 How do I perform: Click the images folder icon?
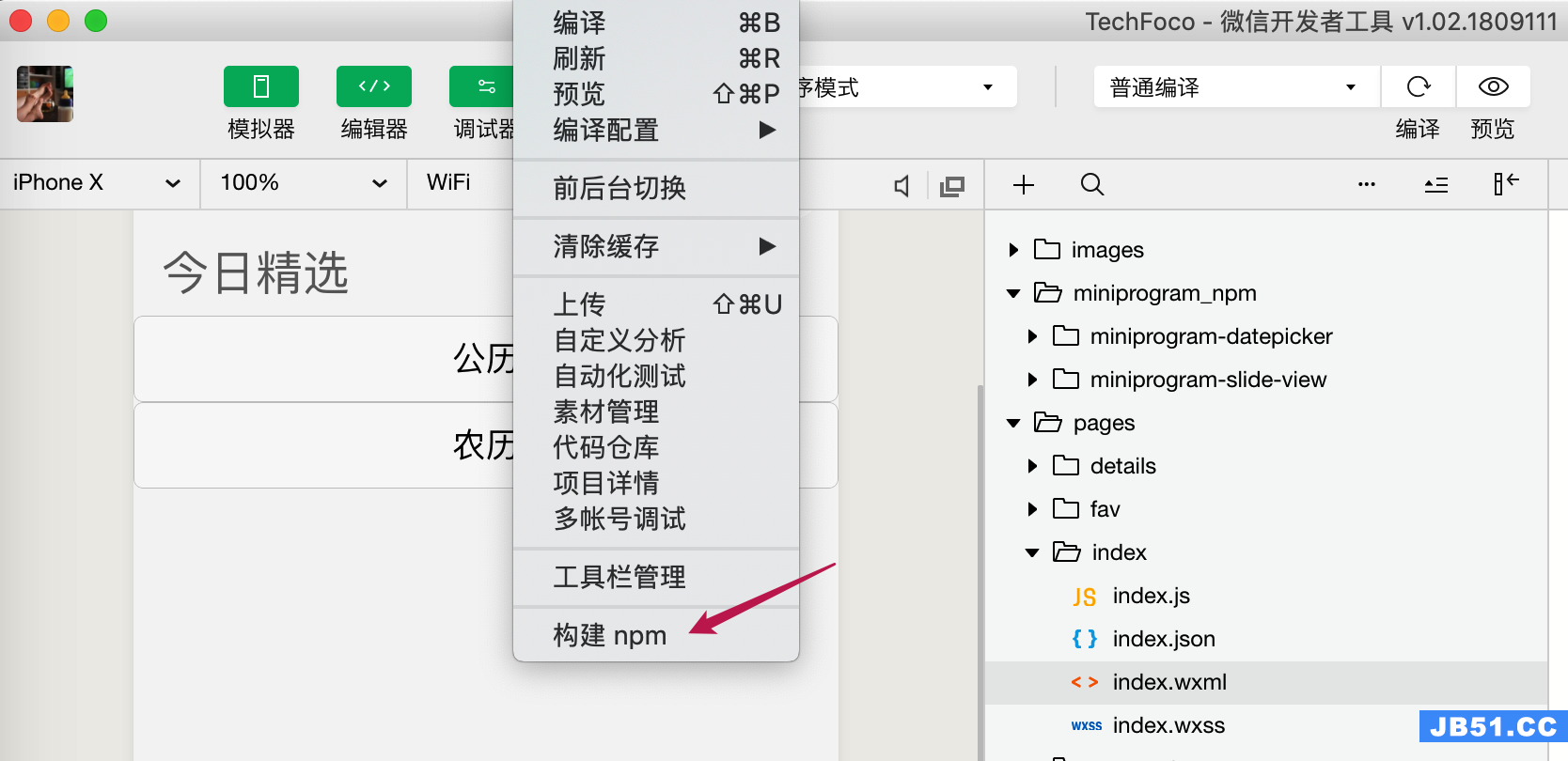pos(1047,249)
